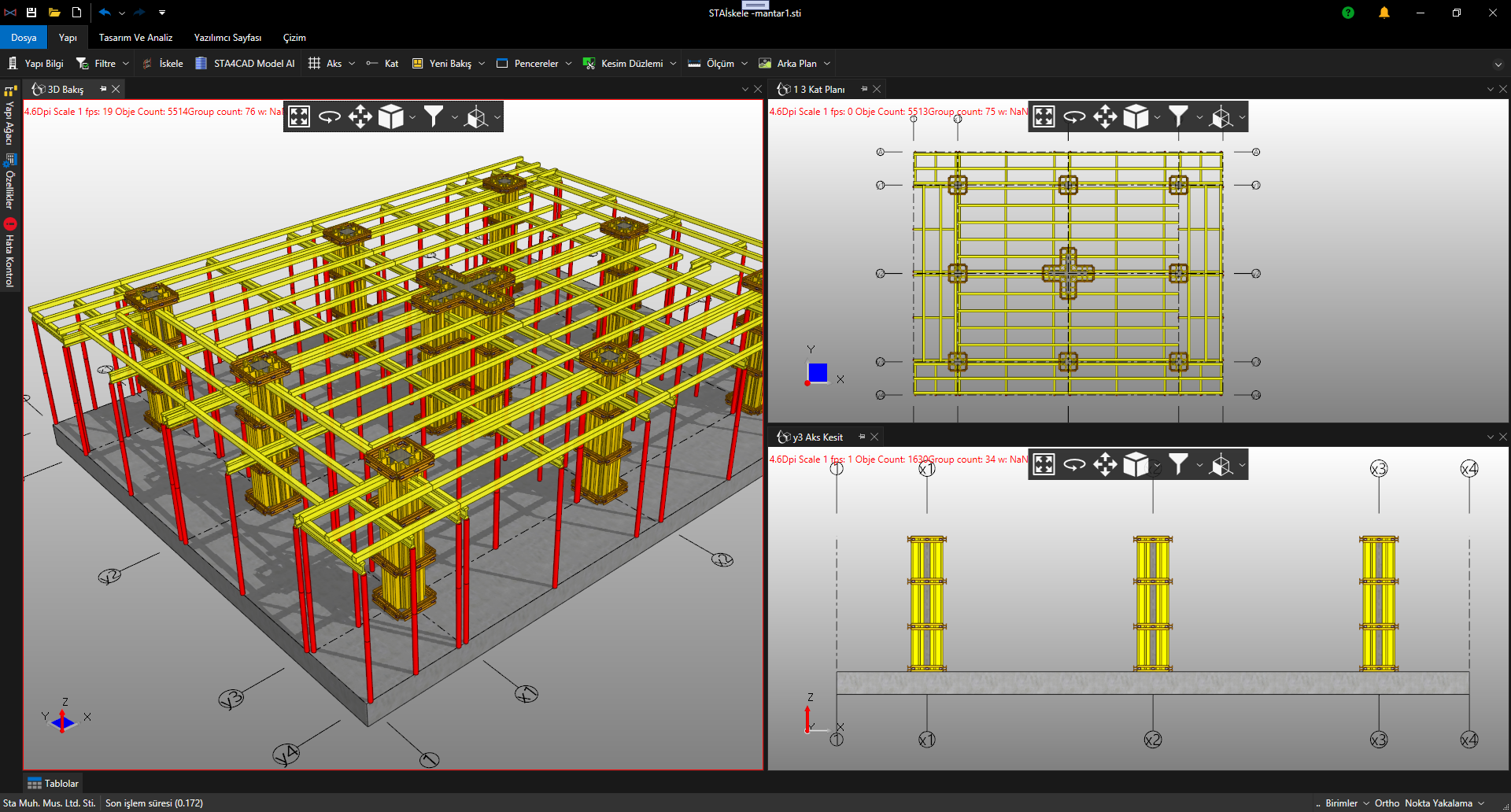The width and height of the screenshot is (1511, 812).
Task: Click the STA4CAD Model Al button
Action: (245, 64)
